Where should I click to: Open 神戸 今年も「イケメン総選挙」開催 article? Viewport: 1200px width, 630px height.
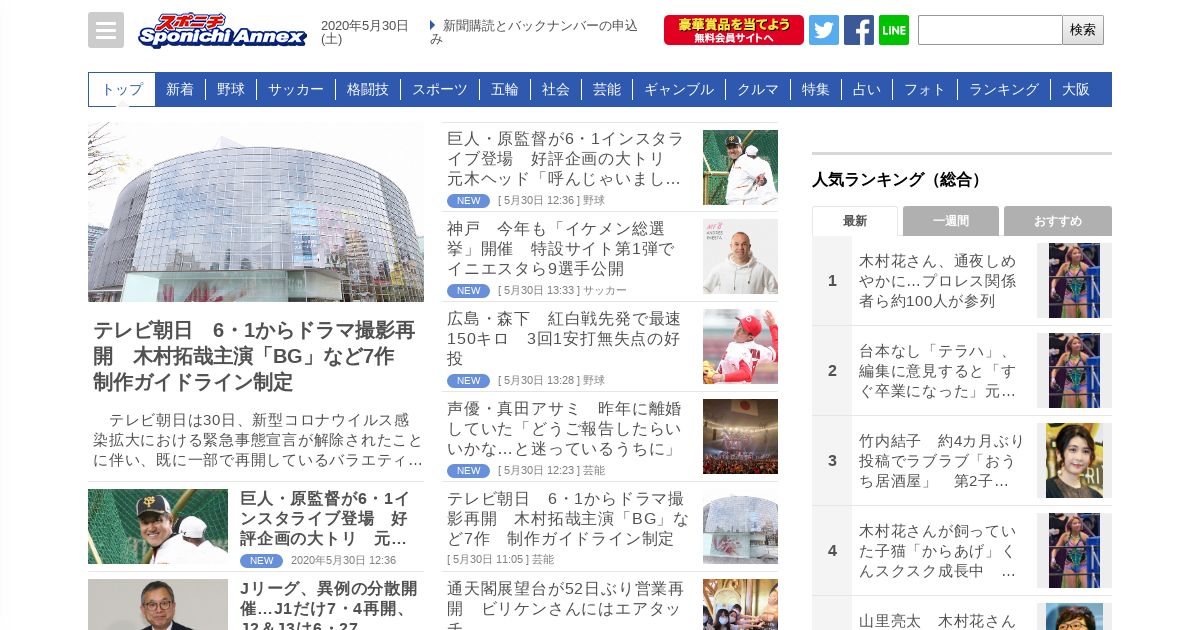coord(560,249)
